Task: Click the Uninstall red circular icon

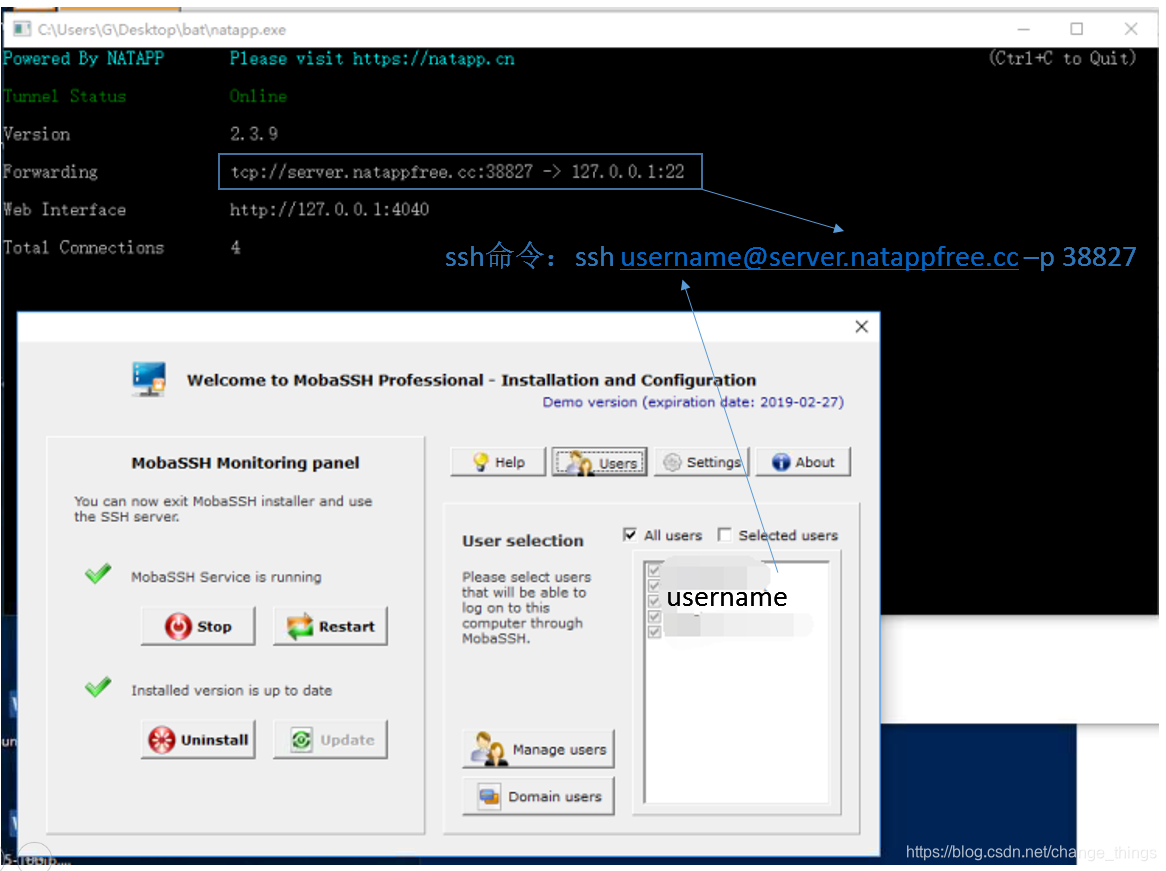Action: (x=161, y=739)
